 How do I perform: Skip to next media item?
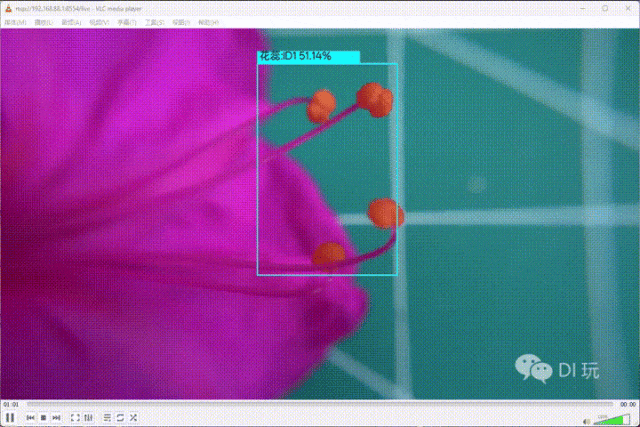(56, 417)
